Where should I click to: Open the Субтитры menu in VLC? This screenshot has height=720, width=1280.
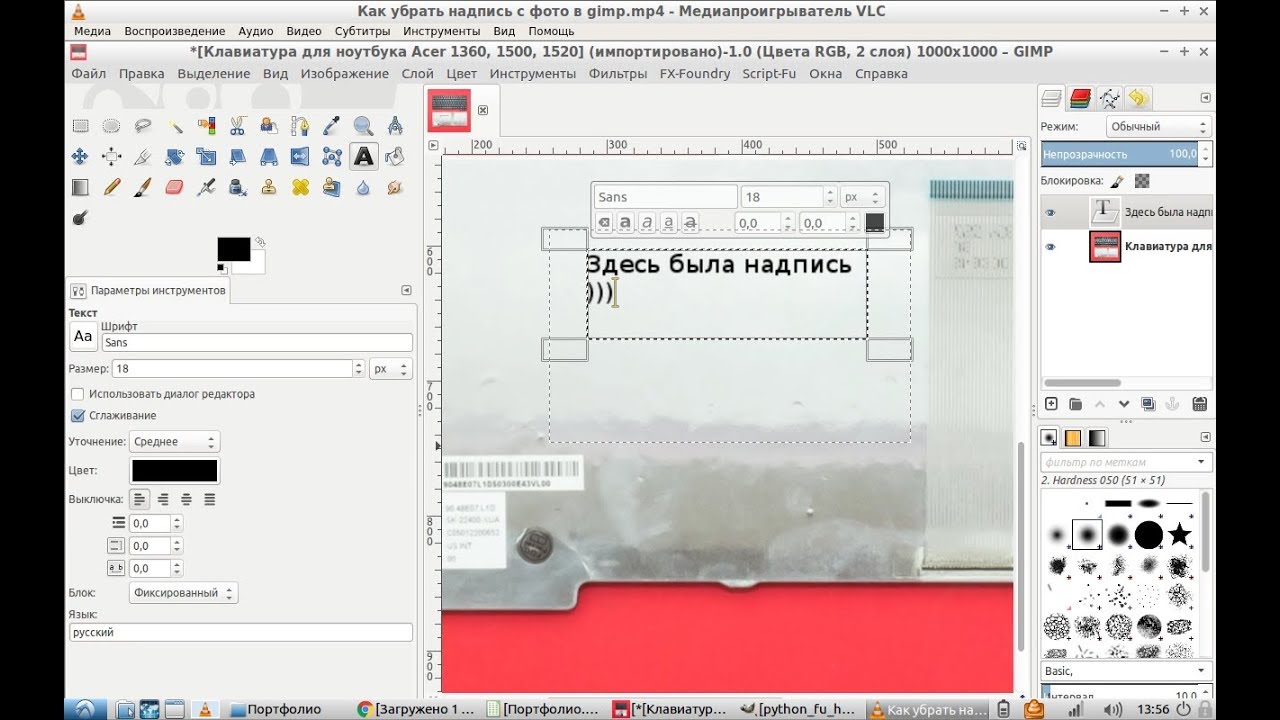click(x=363, y=31)
